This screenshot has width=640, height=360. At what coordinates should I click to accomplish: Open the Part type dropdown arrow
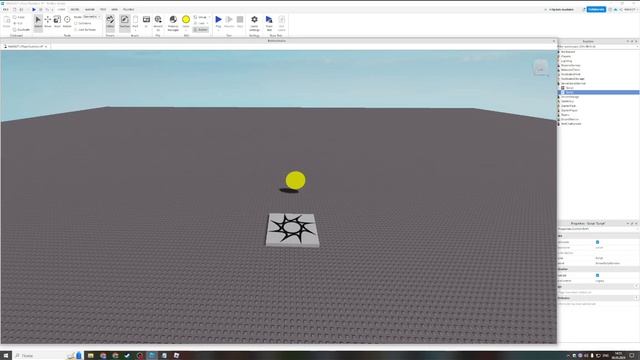point(135,30)
